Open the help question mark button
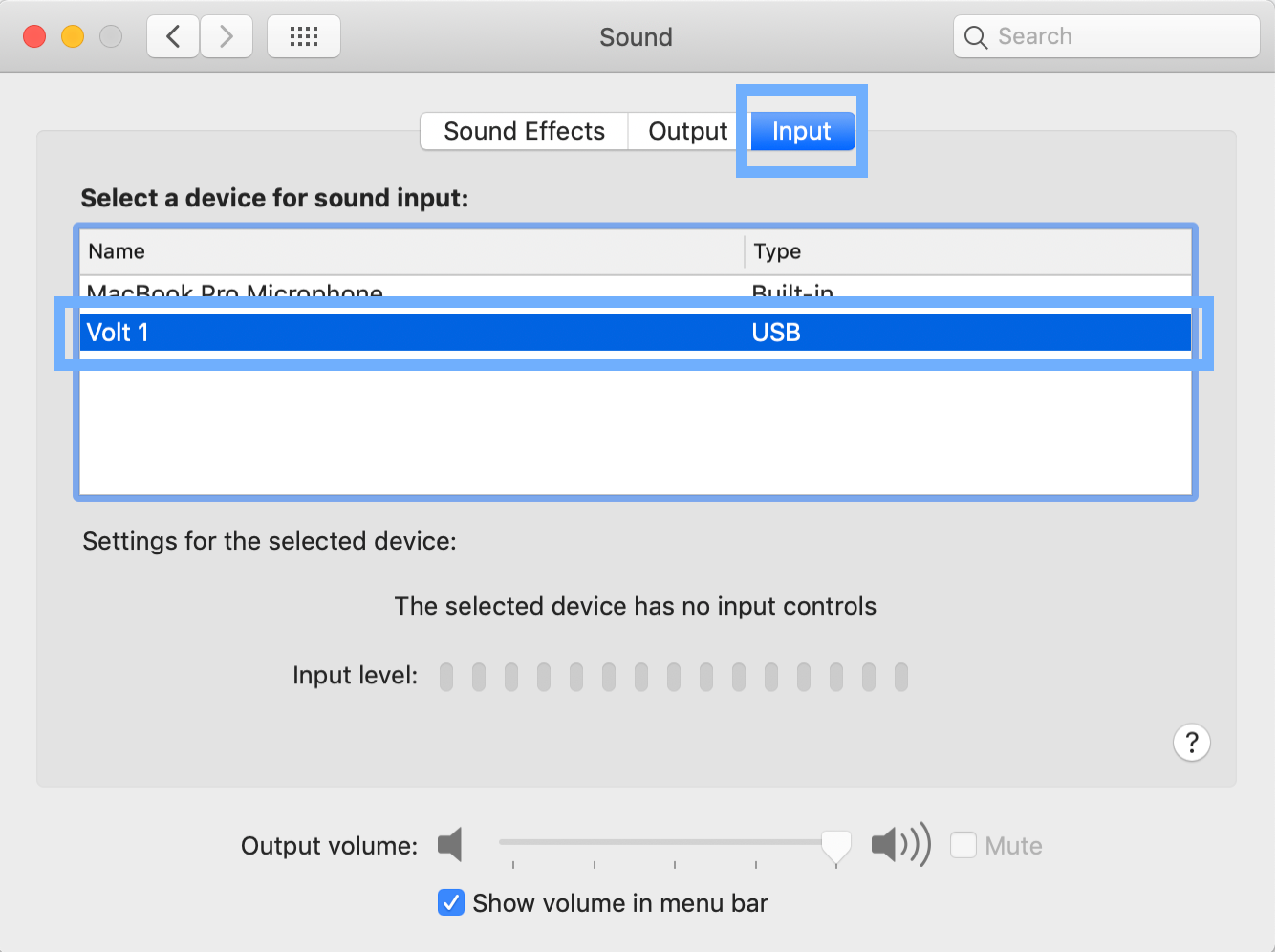The height and width of the screenshot is (952, 1277). [x=1191, y=743]
